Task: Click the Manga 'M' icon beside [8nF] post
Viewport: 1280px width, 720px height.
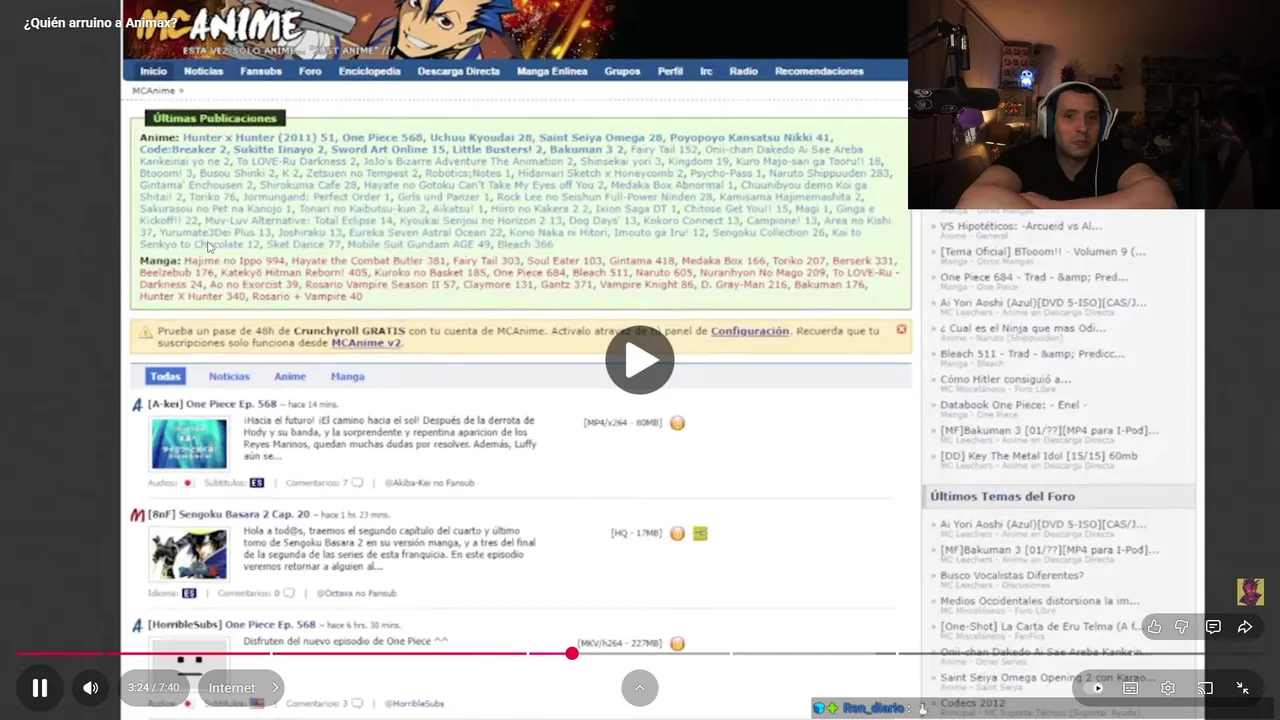Action: (137, 515)
